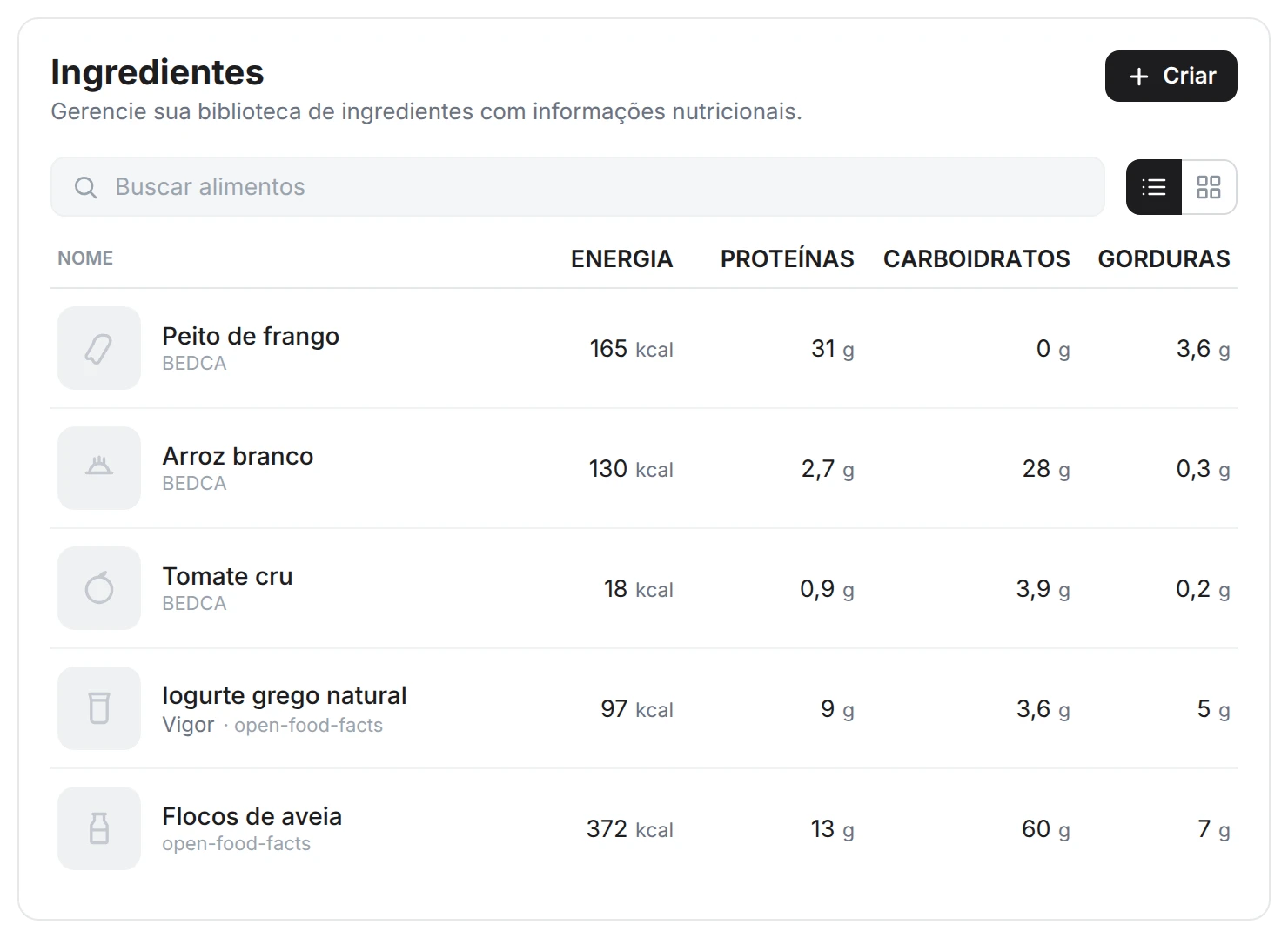Sort by the CARBOIDRATOS column header
This screenshot has height=938, width=1288.
click(976, 258)
